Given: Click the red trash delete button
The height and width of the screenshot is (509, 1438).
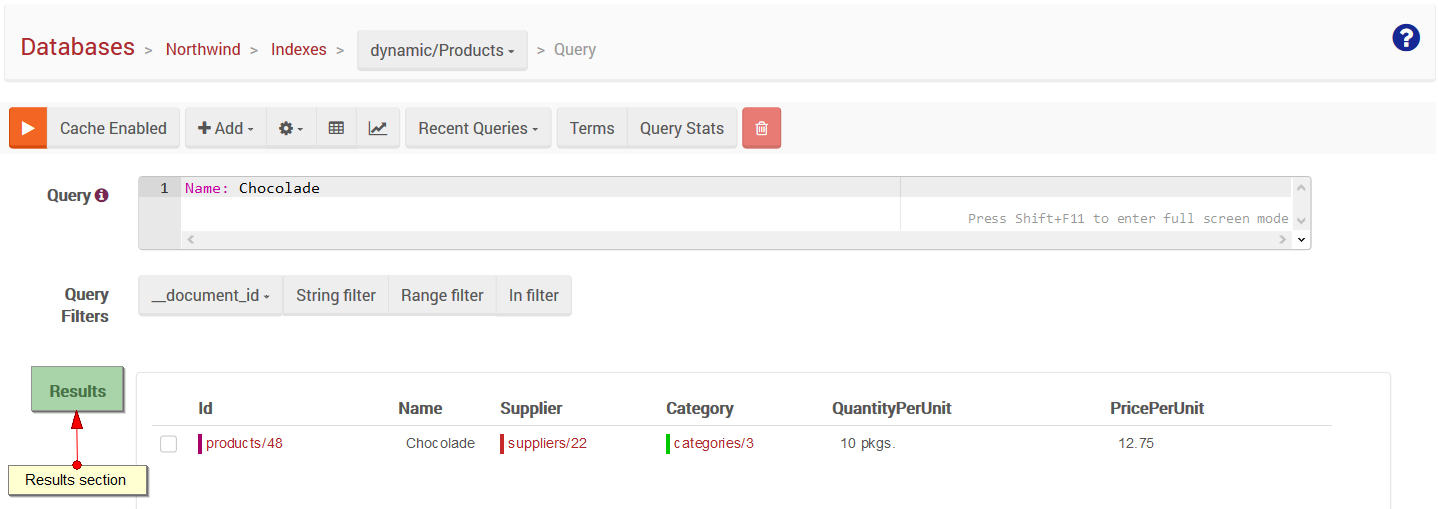Looking at the screenshot, I should coord(762,128).
